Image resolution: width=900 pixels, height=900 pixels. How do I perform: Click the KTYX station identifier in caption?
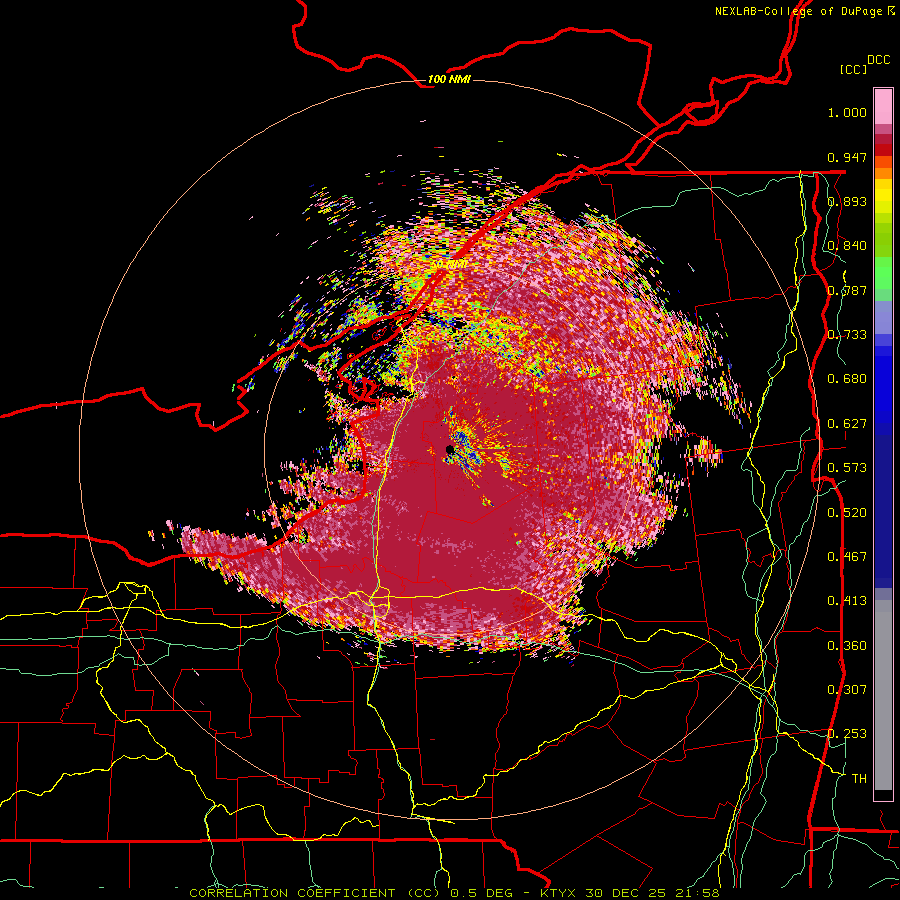(x=560, y=893)
